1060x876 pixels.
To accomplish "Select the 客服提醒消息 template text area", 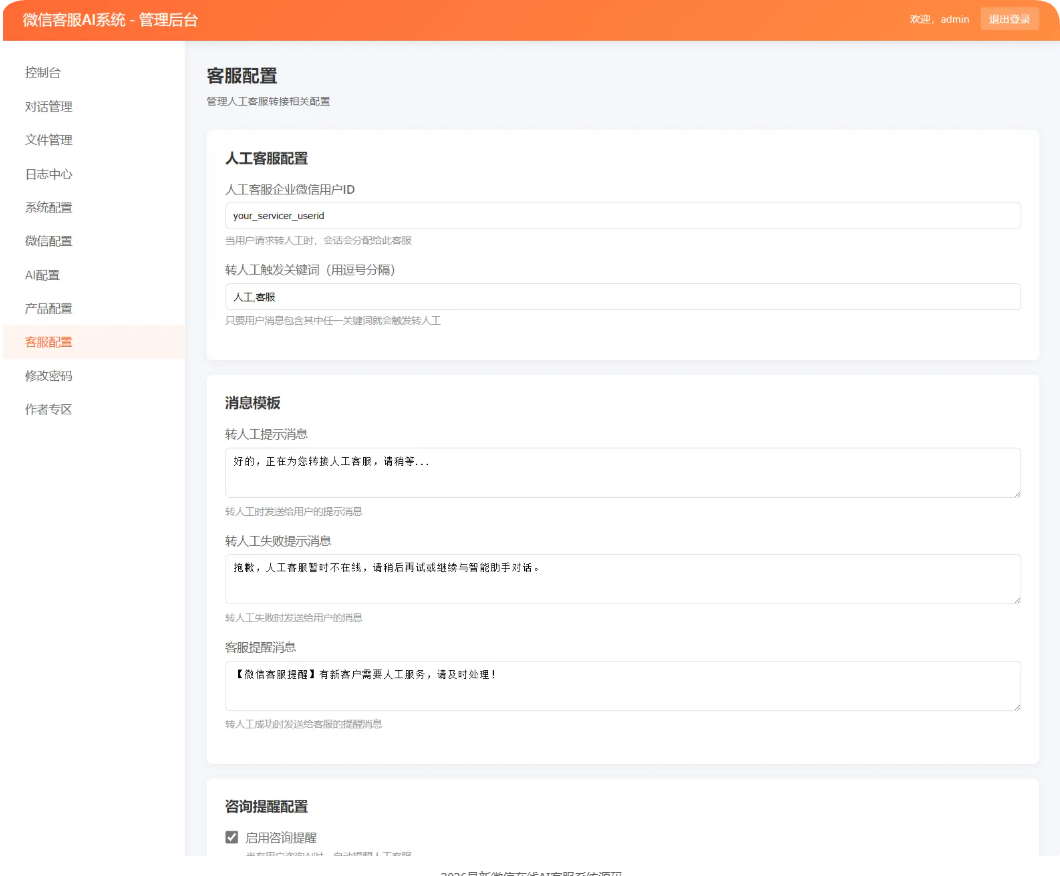I will tap(622, 685).
